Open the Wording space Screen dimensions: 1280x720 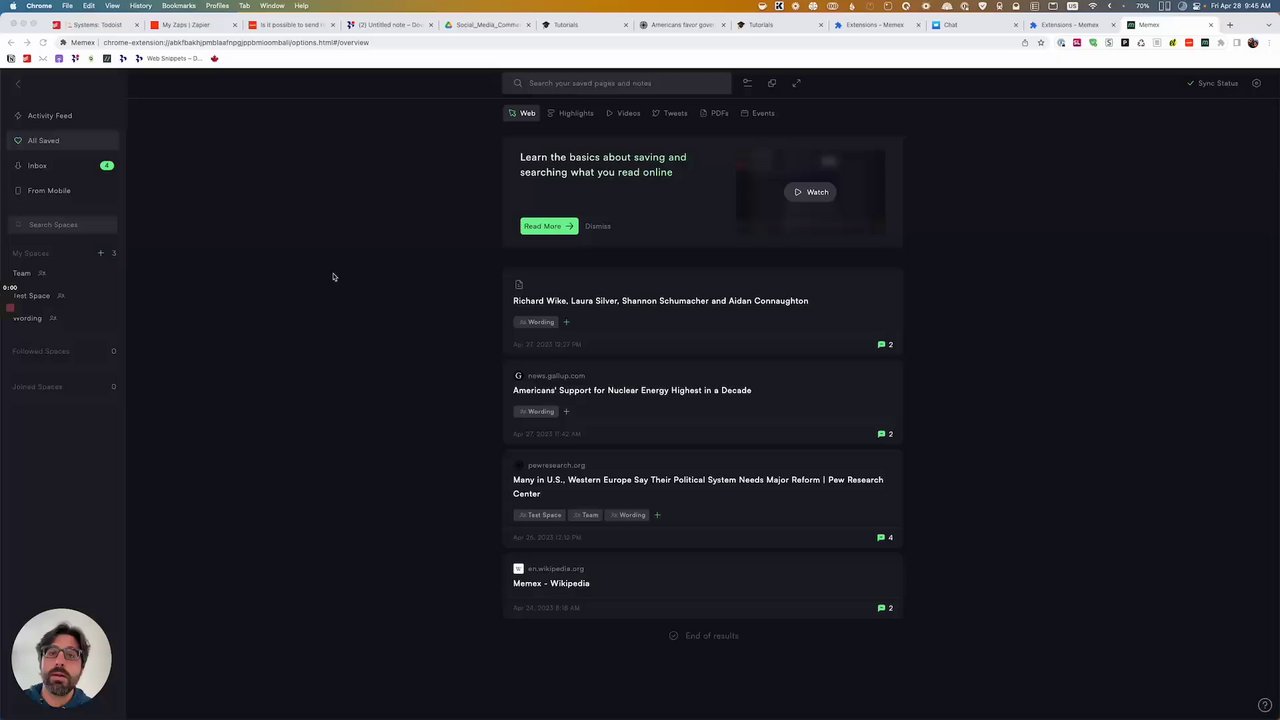(28, 319)
